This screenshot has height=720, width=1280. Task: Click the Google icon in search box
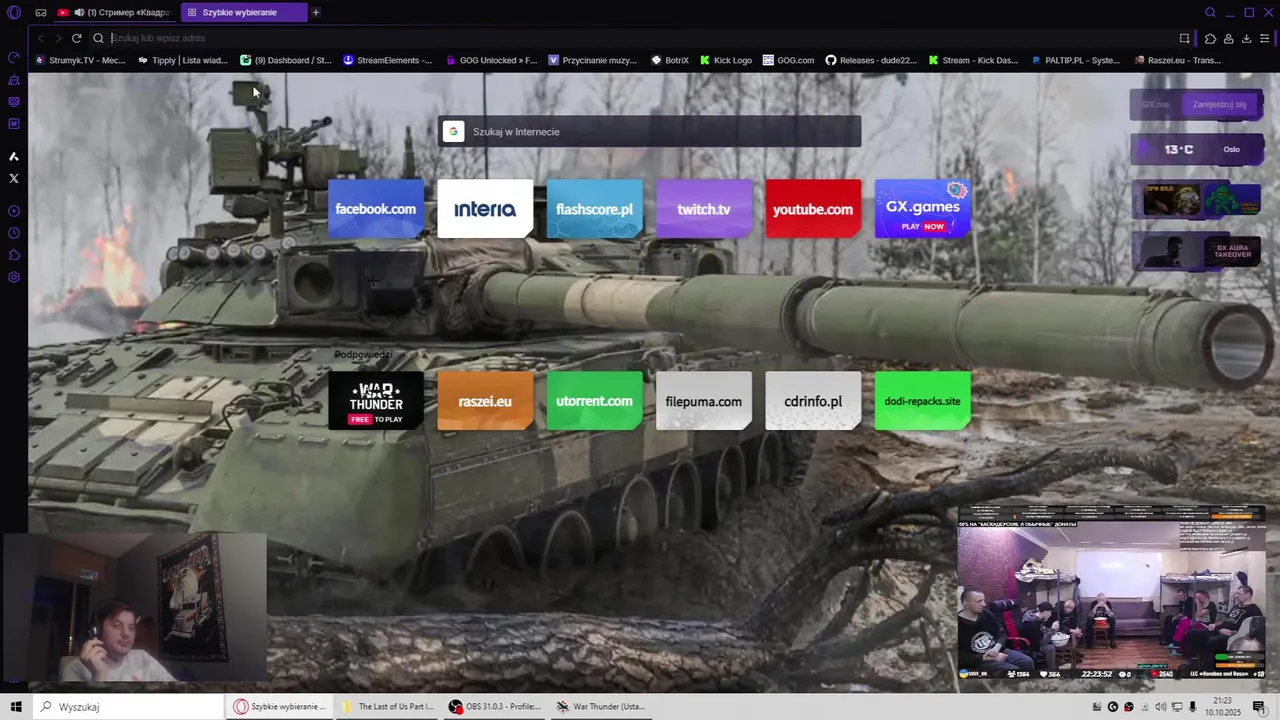click(453, 131)
